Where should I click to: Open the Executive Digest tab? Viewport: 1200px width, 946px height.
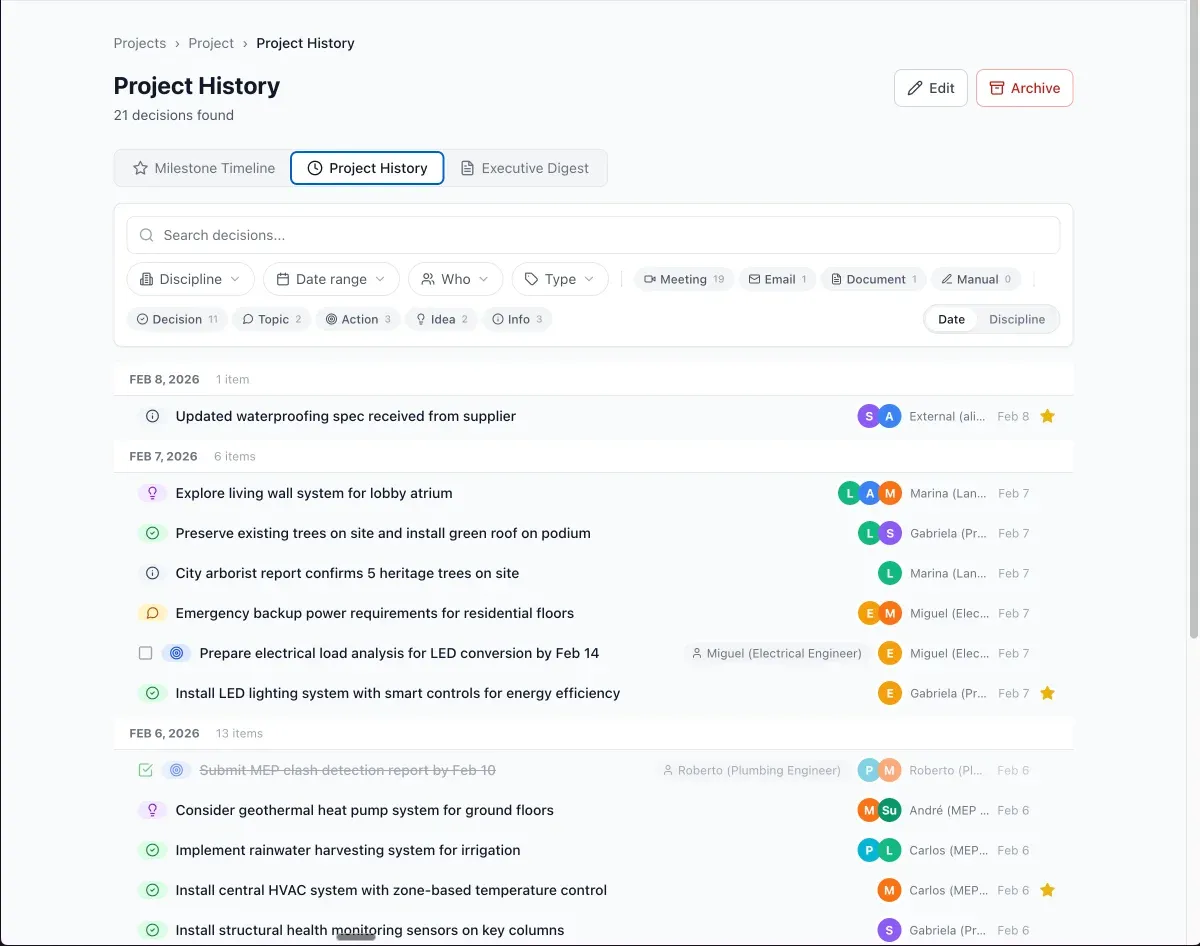click(524, 168)
